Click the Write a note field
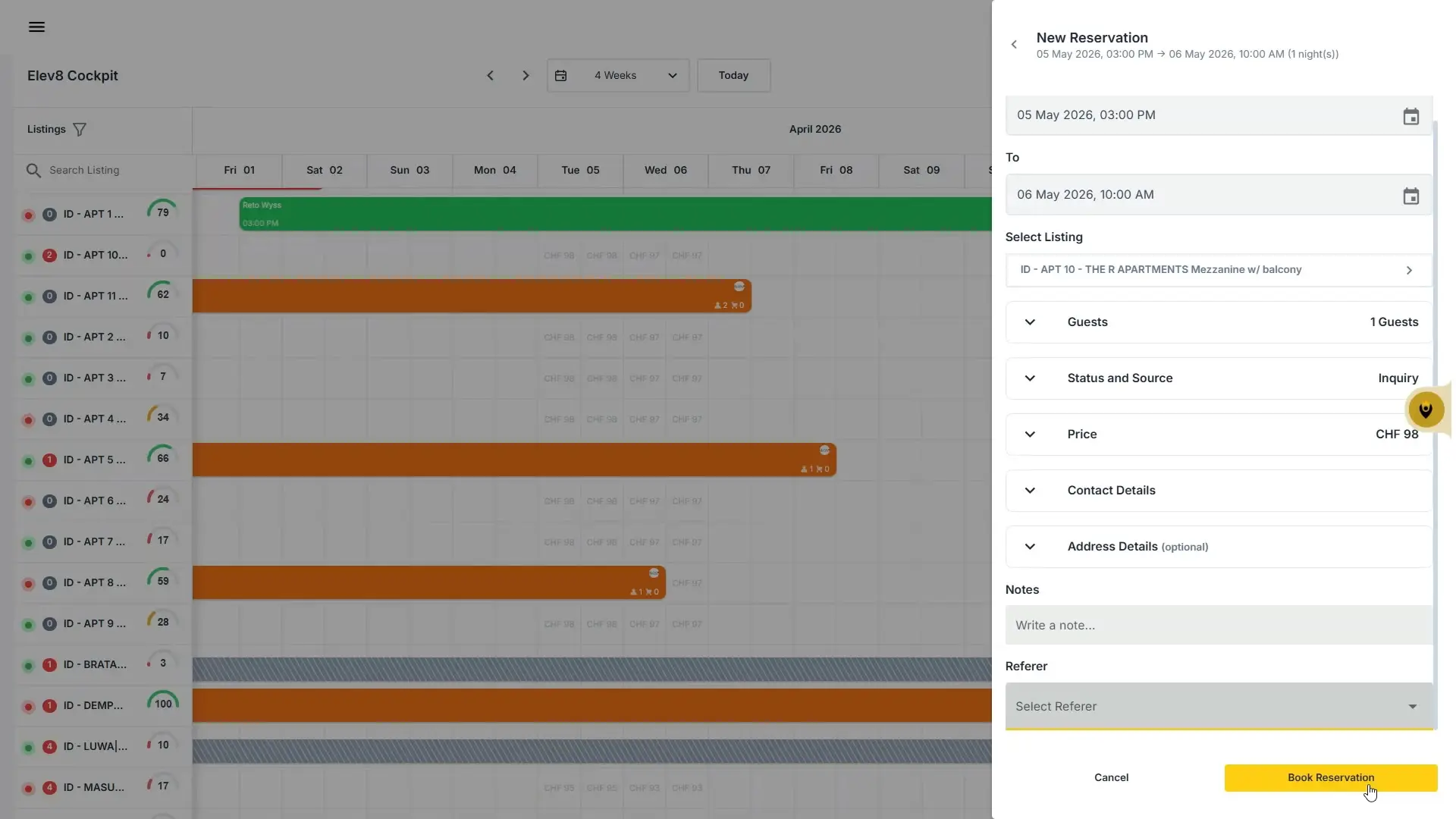 [x=1218, y=626]
